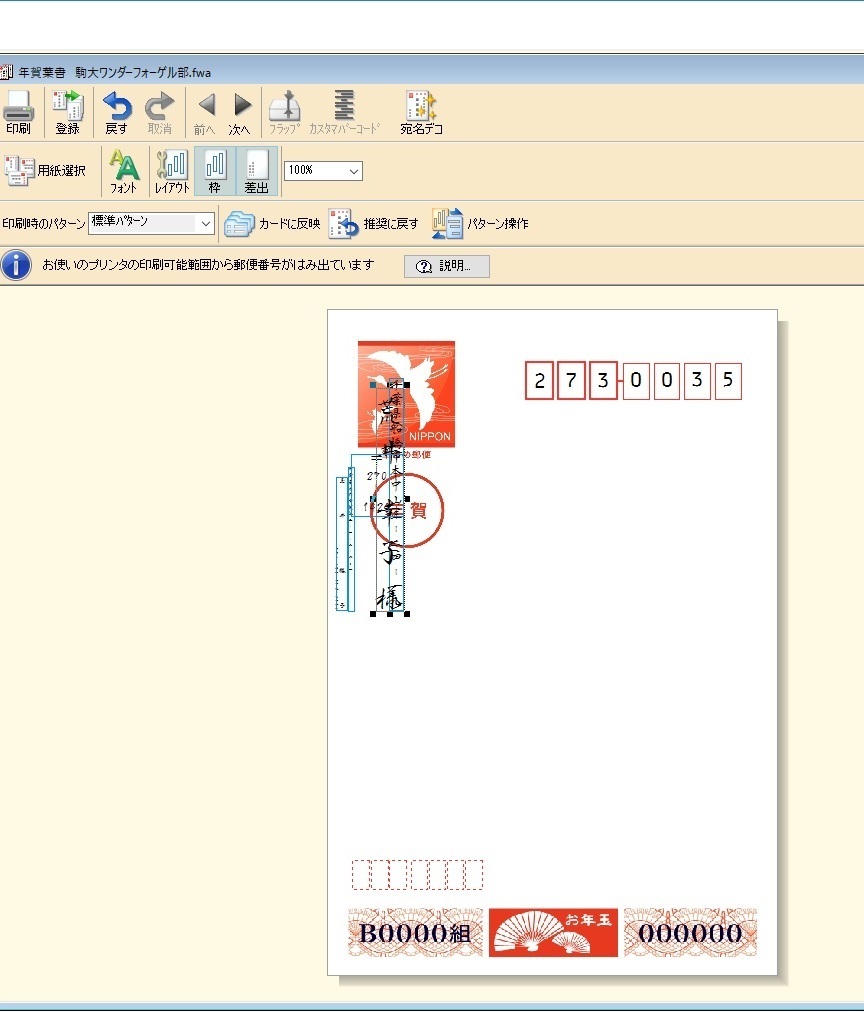
Task: Click 推奨に戻す reset to recommended
Action: [374, 224]
